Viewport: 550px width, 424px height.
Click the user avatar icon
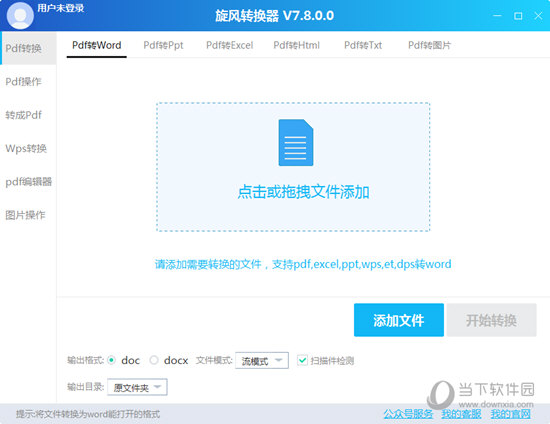pyautogui.click(x=20, y=15)
